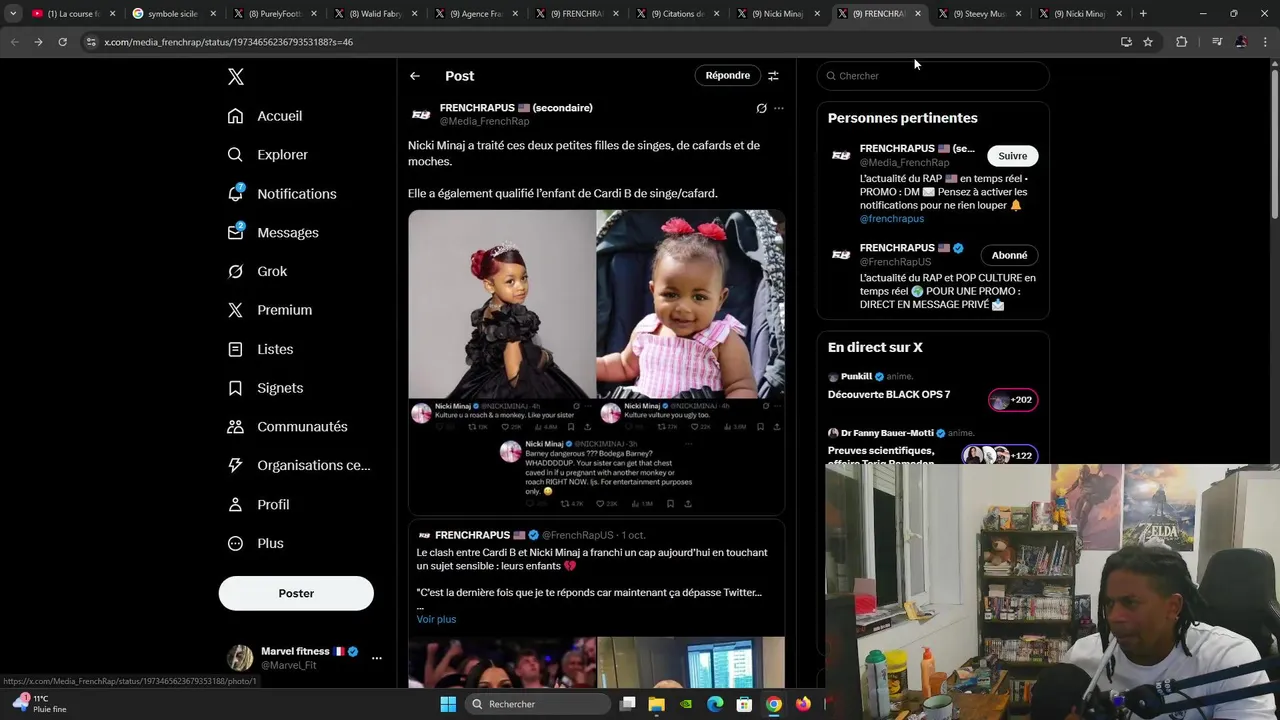Join listeners +202 on Punkill space

(x=1012, y=400)
